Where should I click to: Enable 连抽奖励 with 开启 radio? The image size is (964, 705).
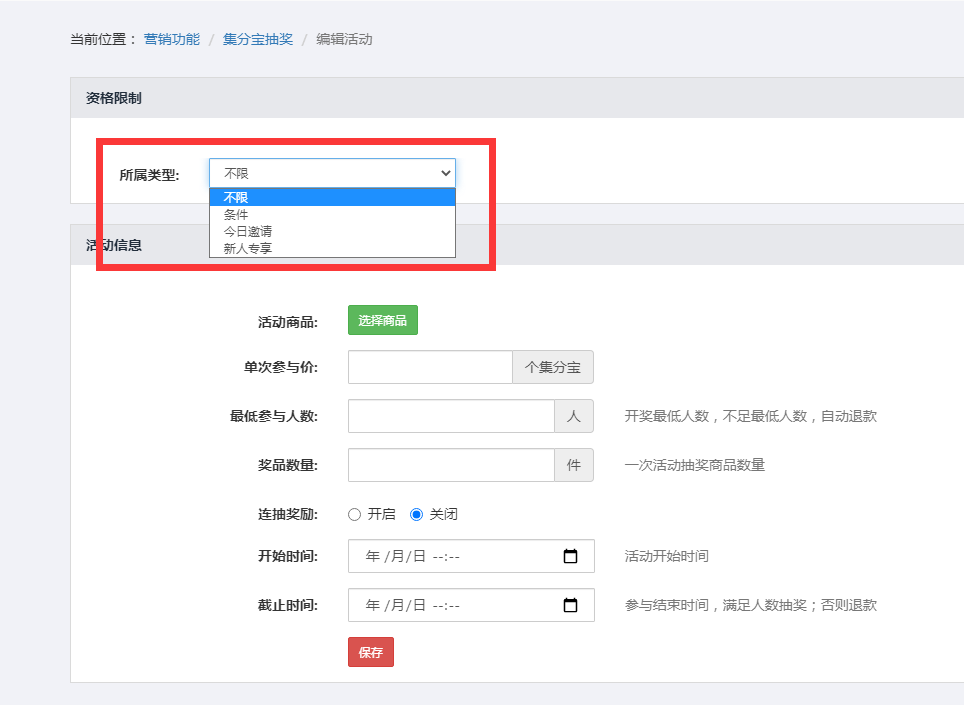tap(354, 514)
